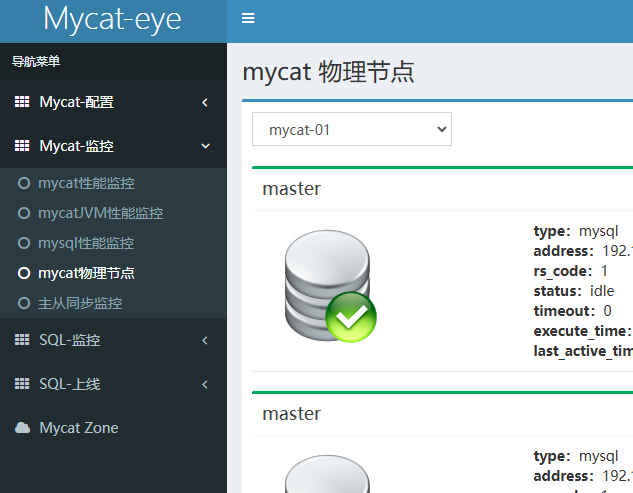
Task: Click the 导航菜单 header text
Action: 36,61
